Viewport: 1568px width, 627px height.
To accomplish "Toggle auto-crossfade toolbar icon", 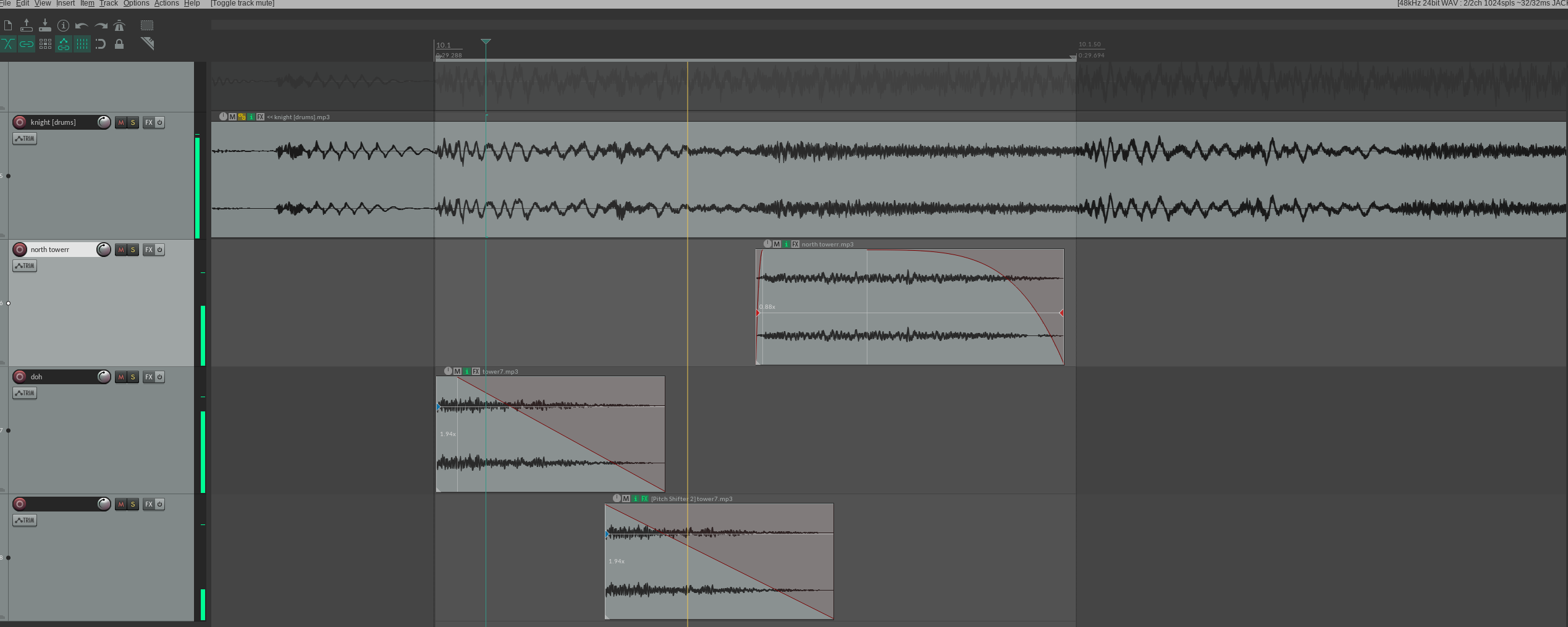I will coord(8,44).
